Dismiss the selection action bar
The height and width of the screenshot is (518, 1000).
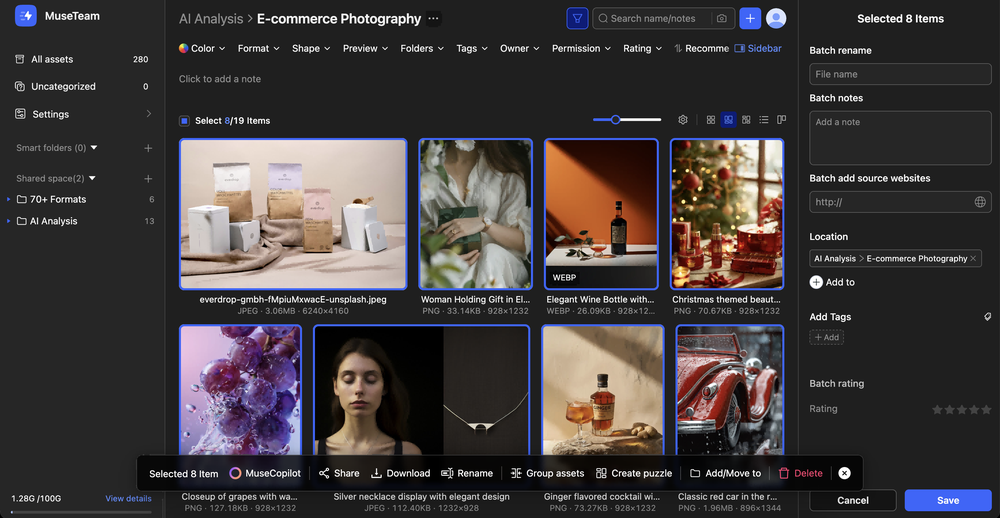coord(845,473)
